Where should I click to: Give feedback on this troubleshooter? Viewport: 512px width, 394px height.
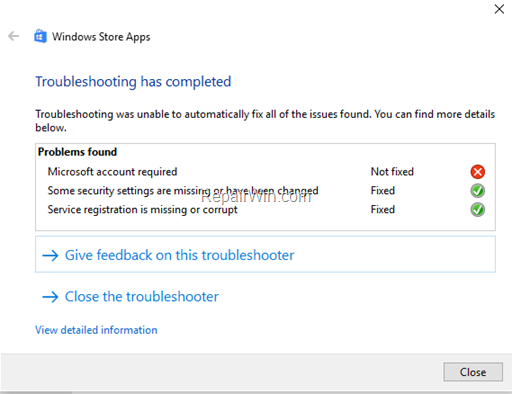point(265,254)
